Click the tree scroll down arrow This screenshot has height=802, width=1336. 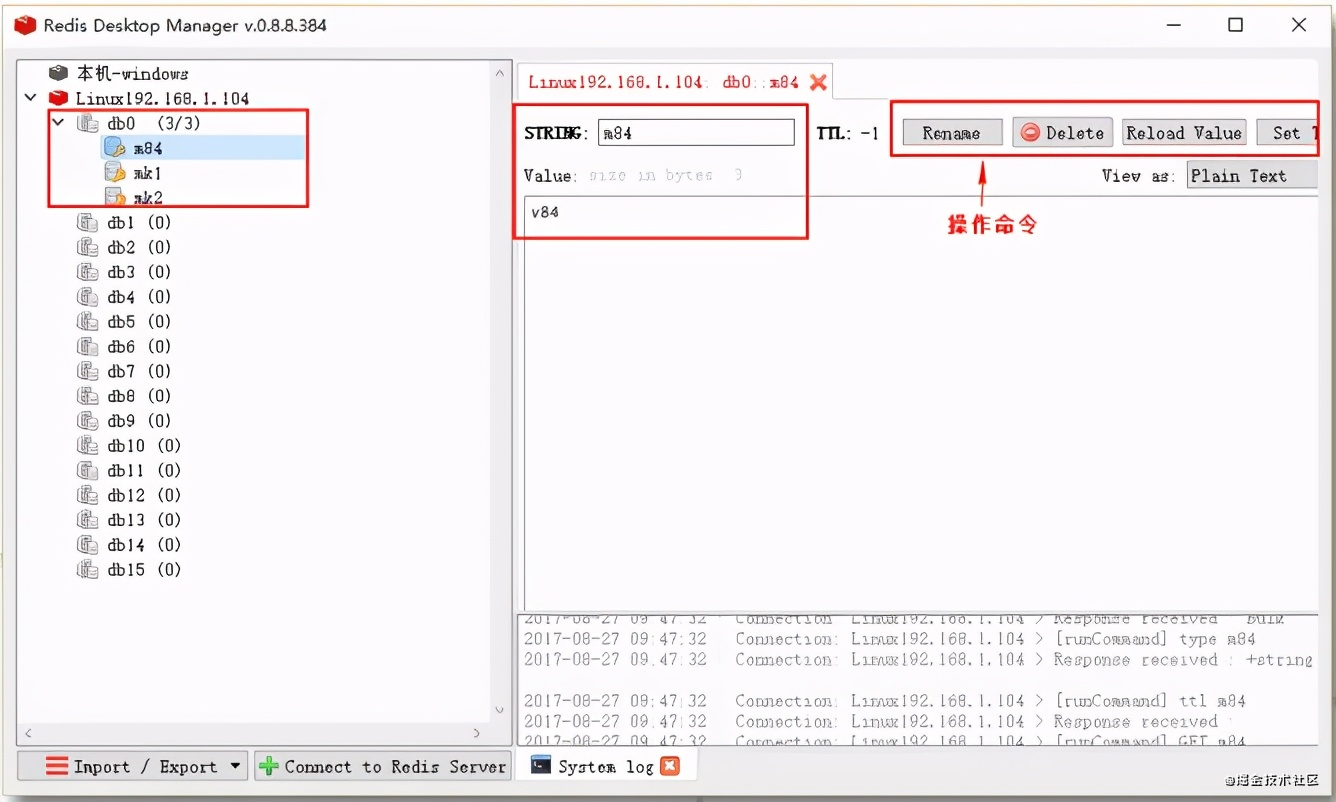click(x=500, y=711)
